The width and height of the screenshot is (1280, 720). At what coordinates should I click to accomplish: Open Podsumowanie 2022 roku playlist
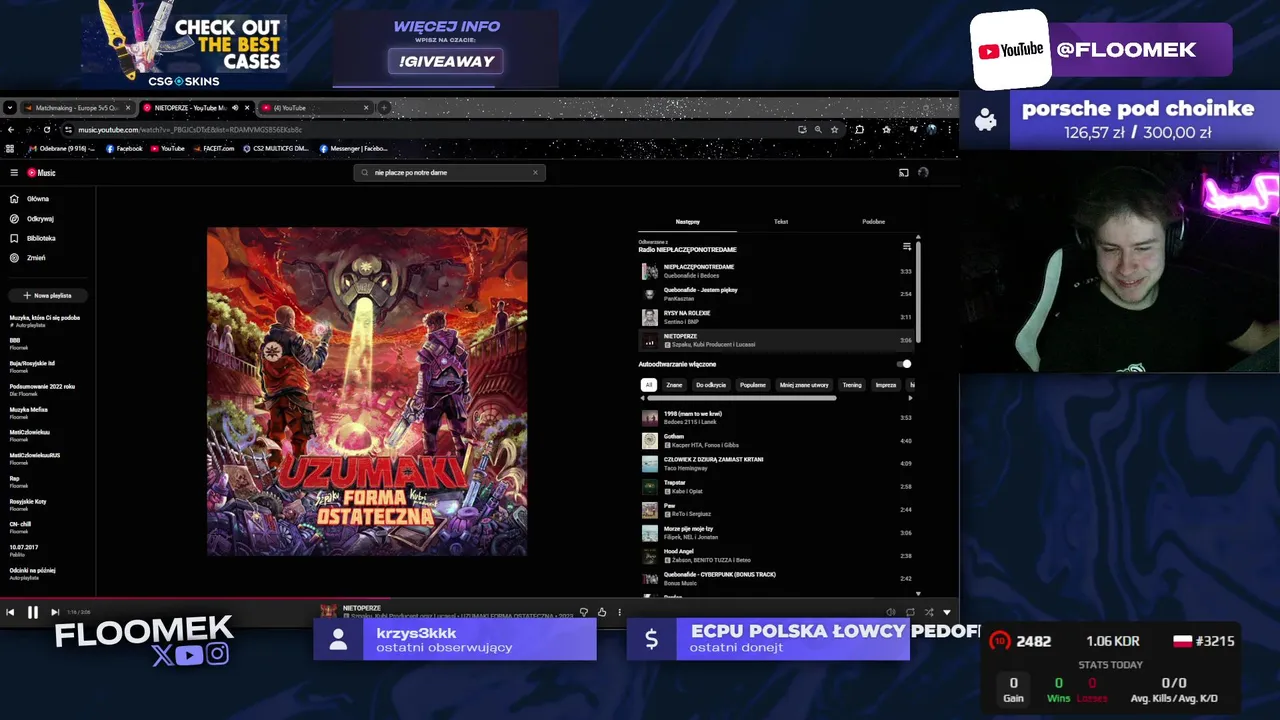47,389
